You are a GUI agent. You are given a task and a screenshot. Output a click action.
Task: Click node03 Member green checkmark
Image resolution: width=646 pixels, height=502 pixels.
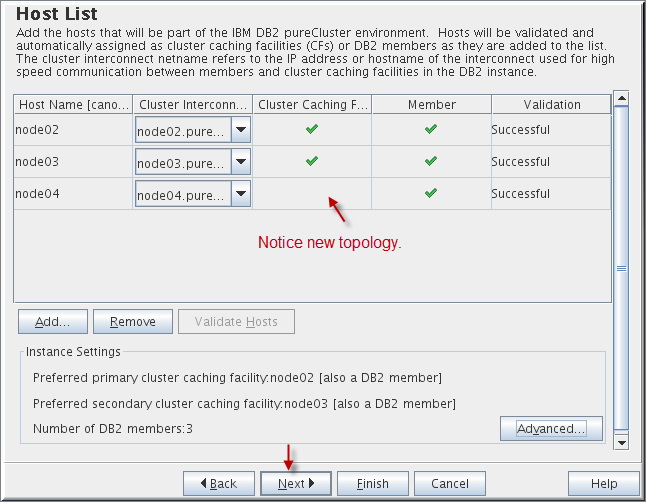431,161
